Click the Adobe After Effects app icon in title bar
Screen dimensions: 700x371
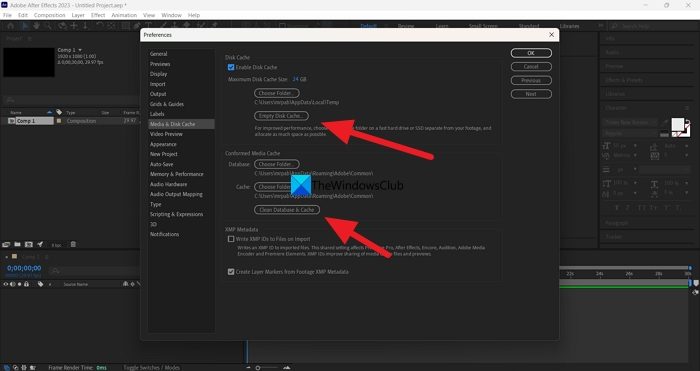[x=4, y=5]
